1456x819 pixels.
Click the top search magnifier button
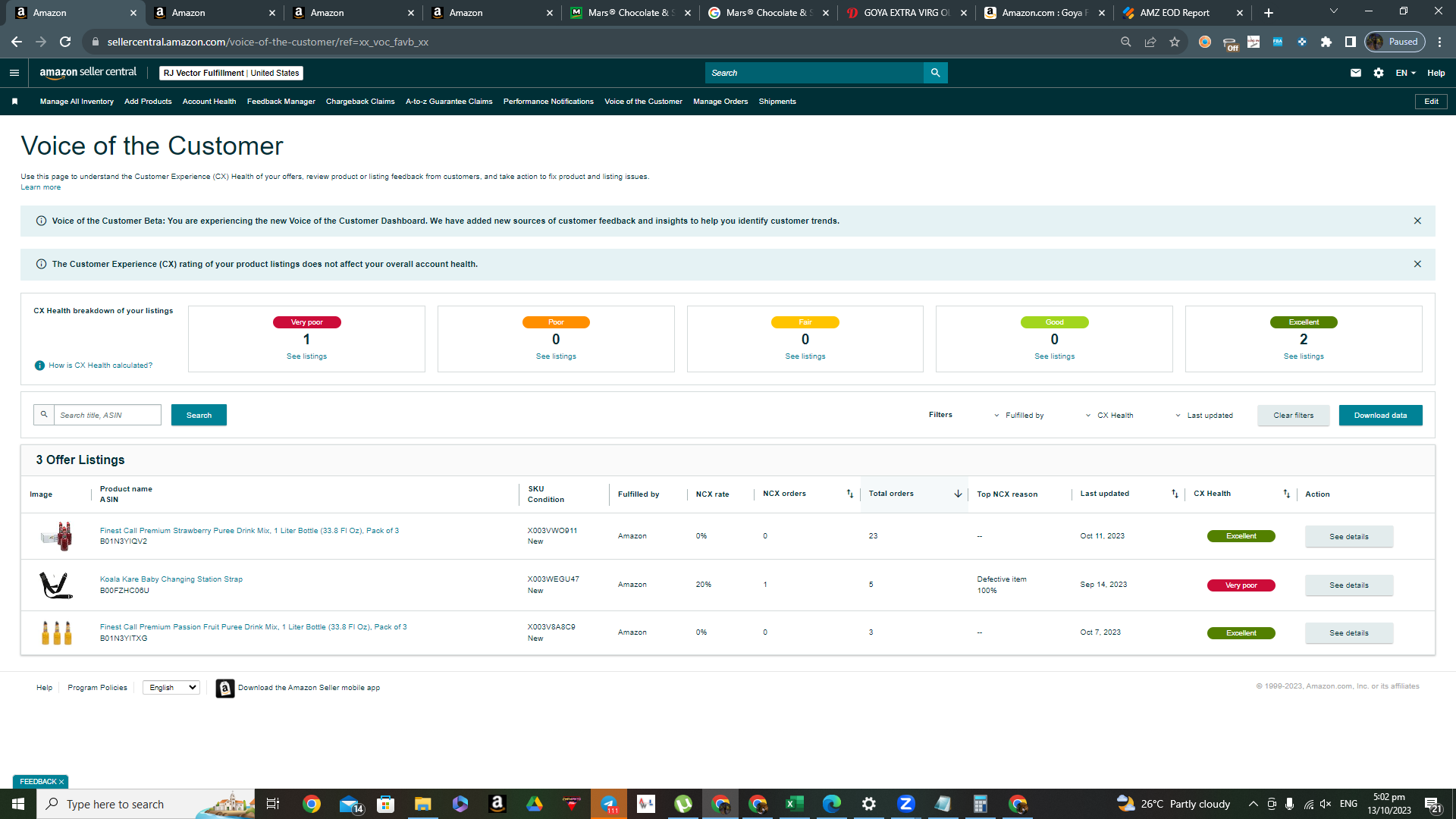click(x=935, y=73)
